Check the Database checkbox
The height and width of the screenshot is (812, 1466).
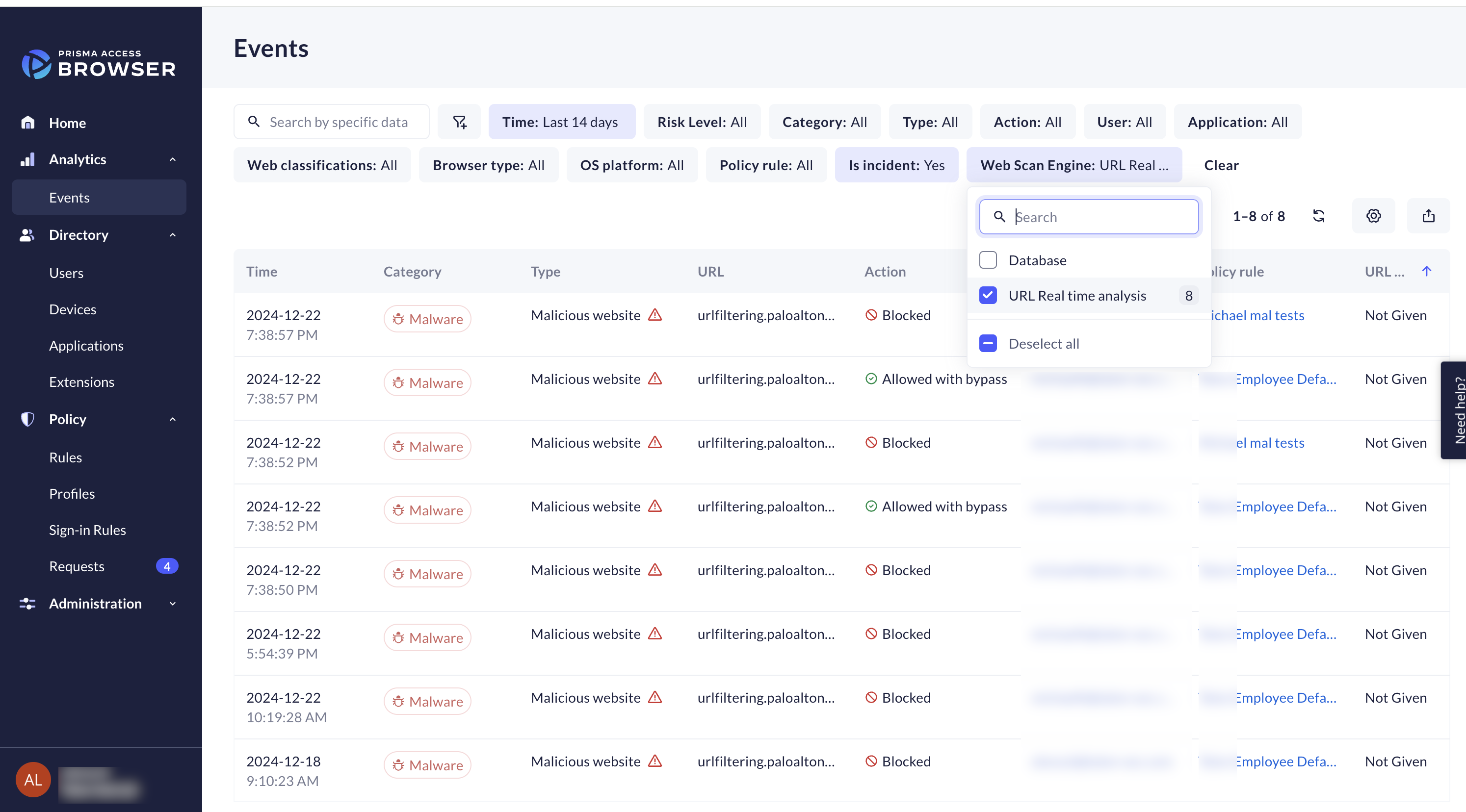click(988, 260)
